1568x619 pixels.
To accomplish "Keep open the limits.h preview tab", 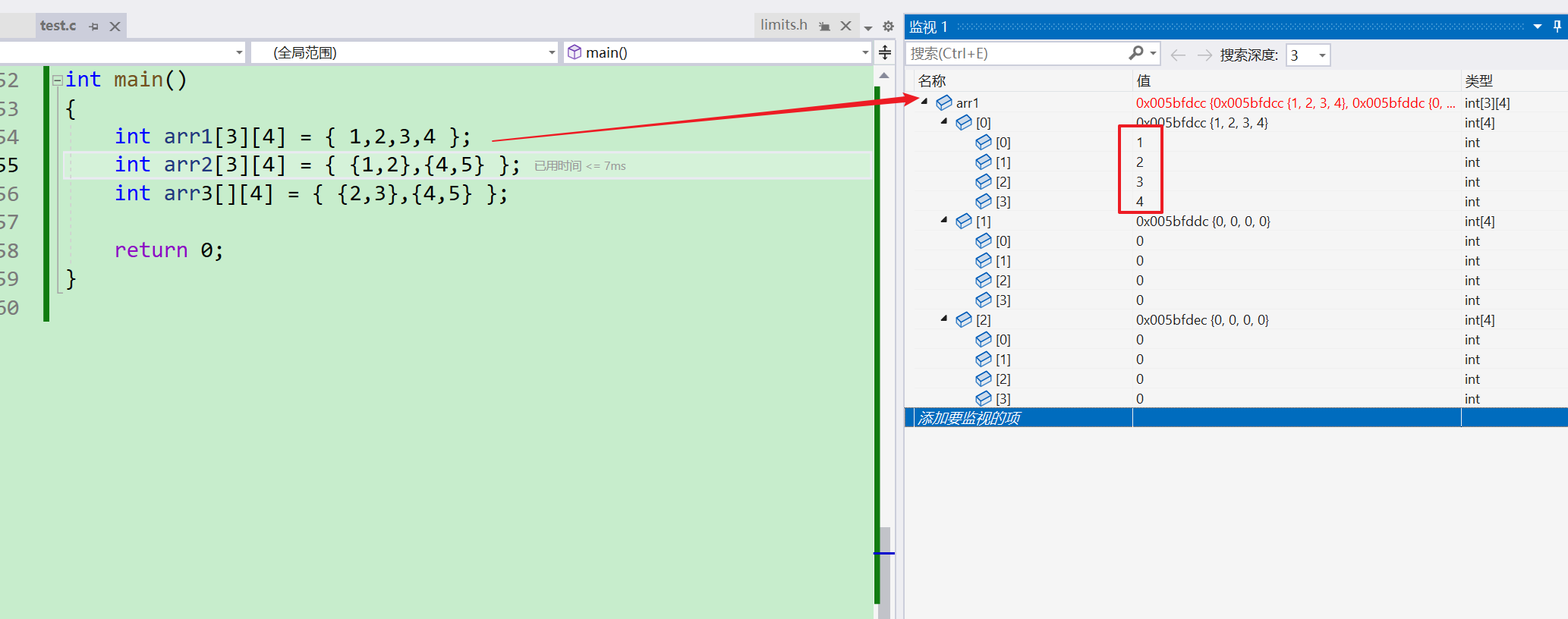I will [x=824, y=27].
